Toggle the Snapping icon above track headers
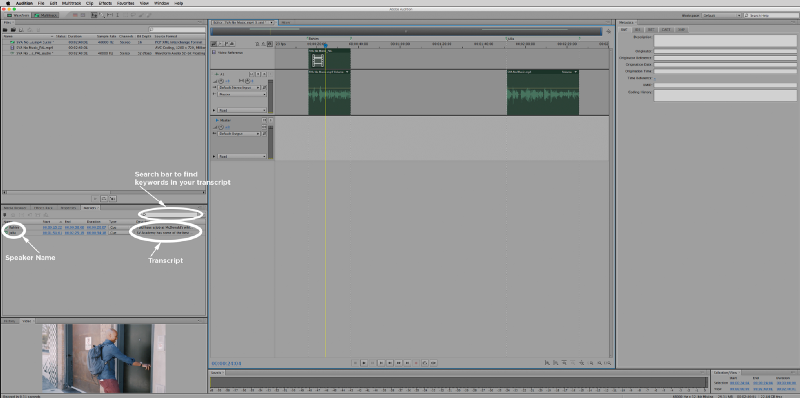800x398 pixels. (x=270, y=44)
